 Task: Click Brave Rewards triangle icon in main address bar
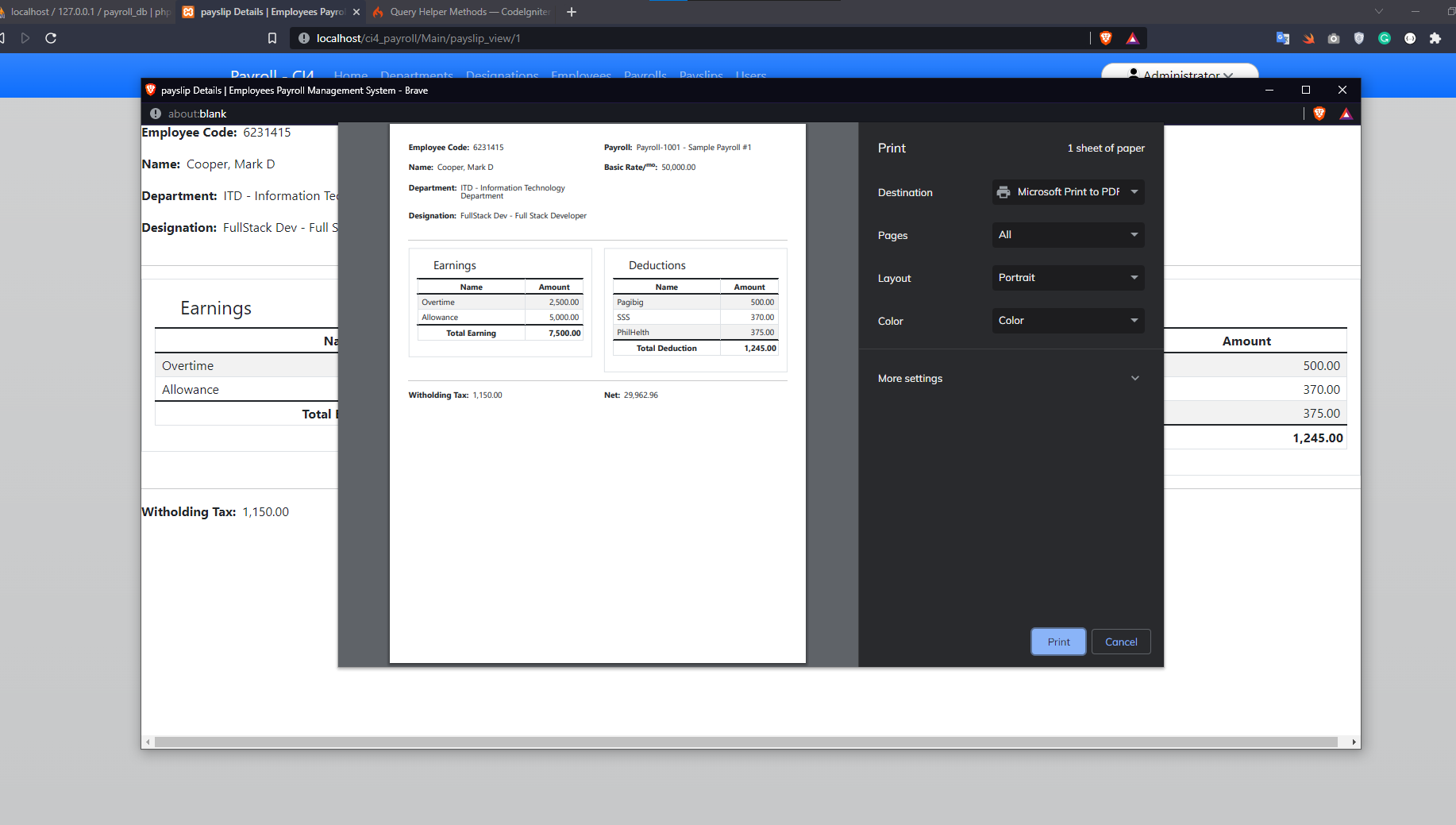click(1132, 38)
